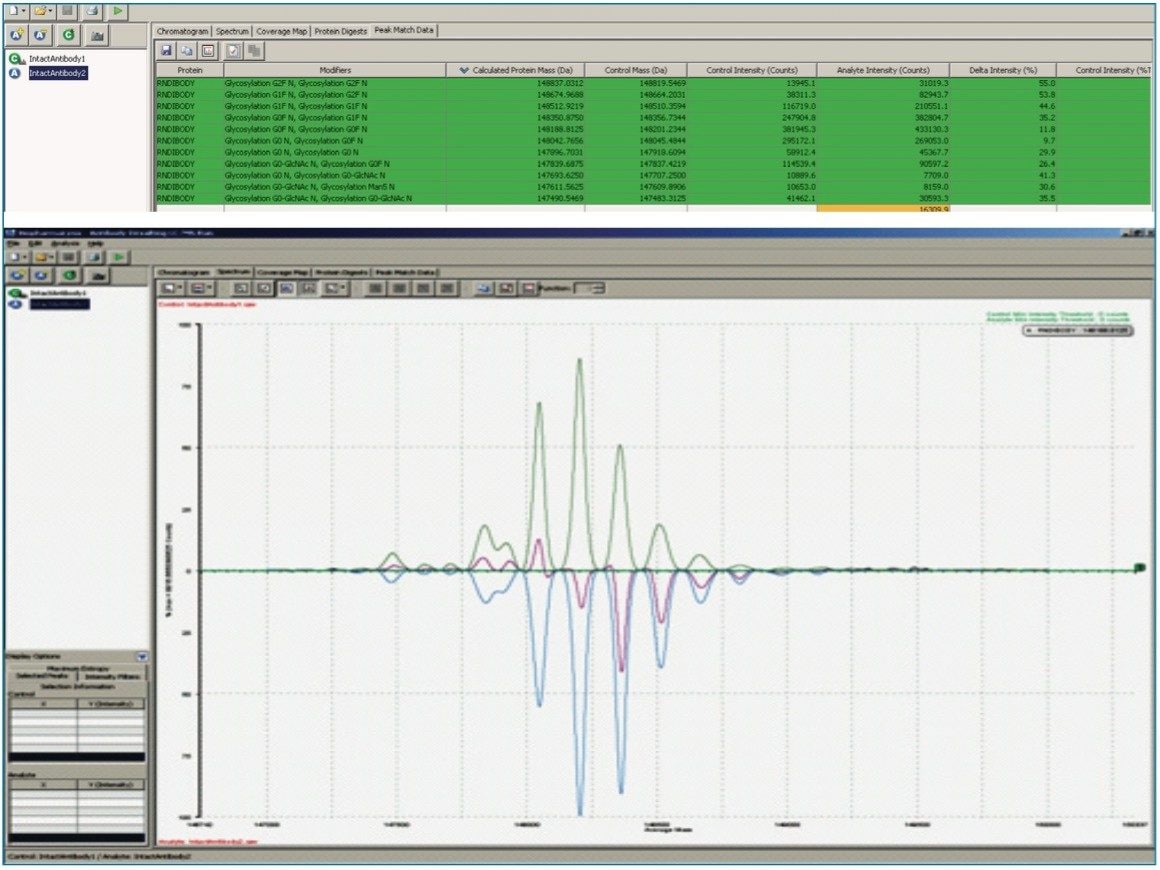Click the Copy table icon beside save
The height and width of the screenshot is (870, 1160).
point(186,50)
